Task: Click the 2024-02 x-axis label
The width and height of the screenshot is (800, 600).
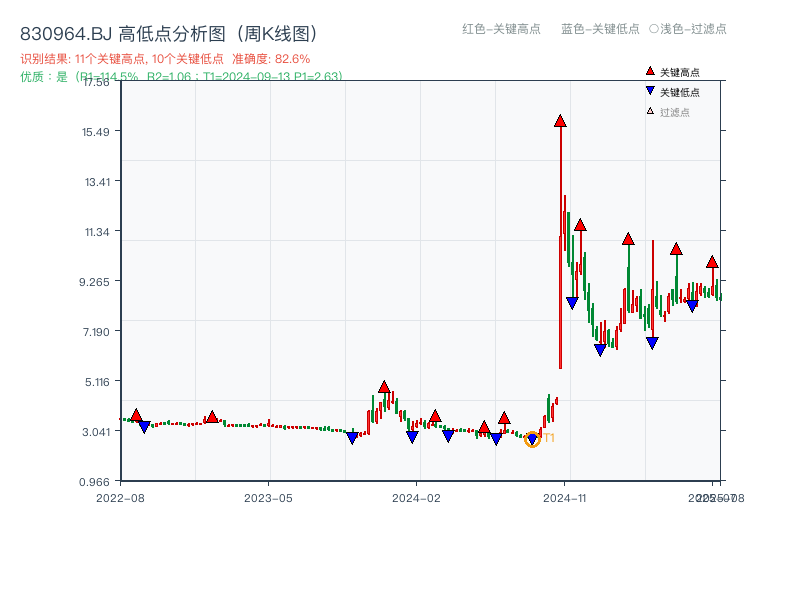Action: pyautogui.click(x=416, y=498)
